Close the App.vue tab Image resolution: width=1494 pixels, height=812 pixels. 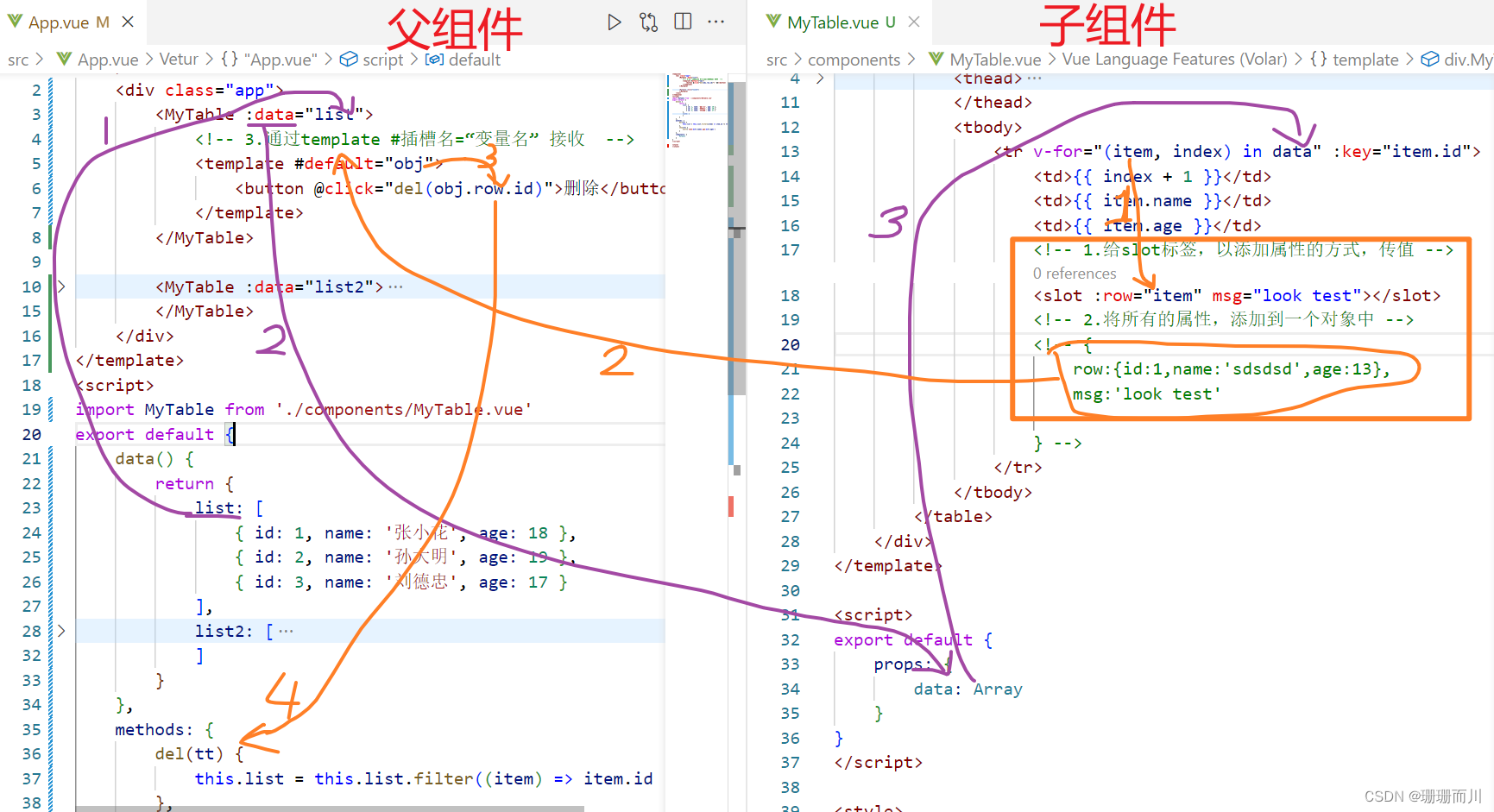[128, 22]
